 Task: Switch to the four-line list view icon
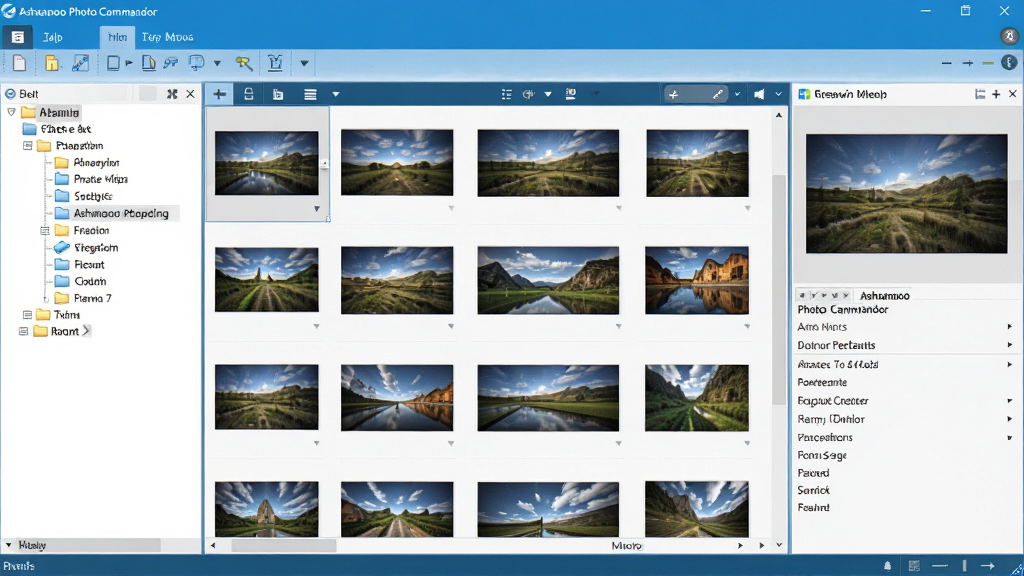pyautogui.click(x=310, y=94)
